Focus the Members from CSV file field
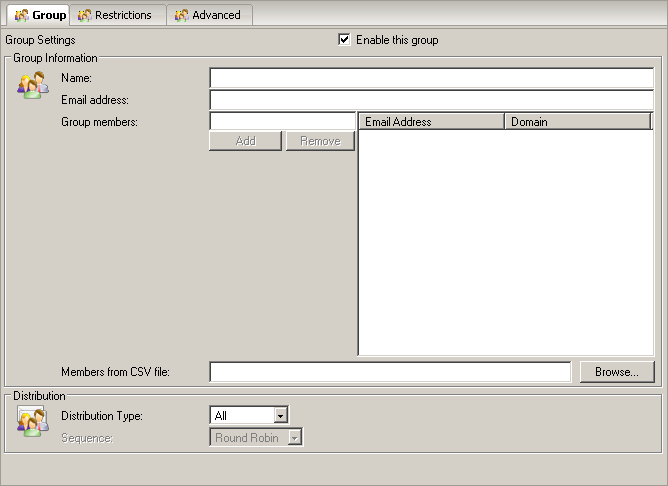Screen dimensions: 668x486 (390, 372)
